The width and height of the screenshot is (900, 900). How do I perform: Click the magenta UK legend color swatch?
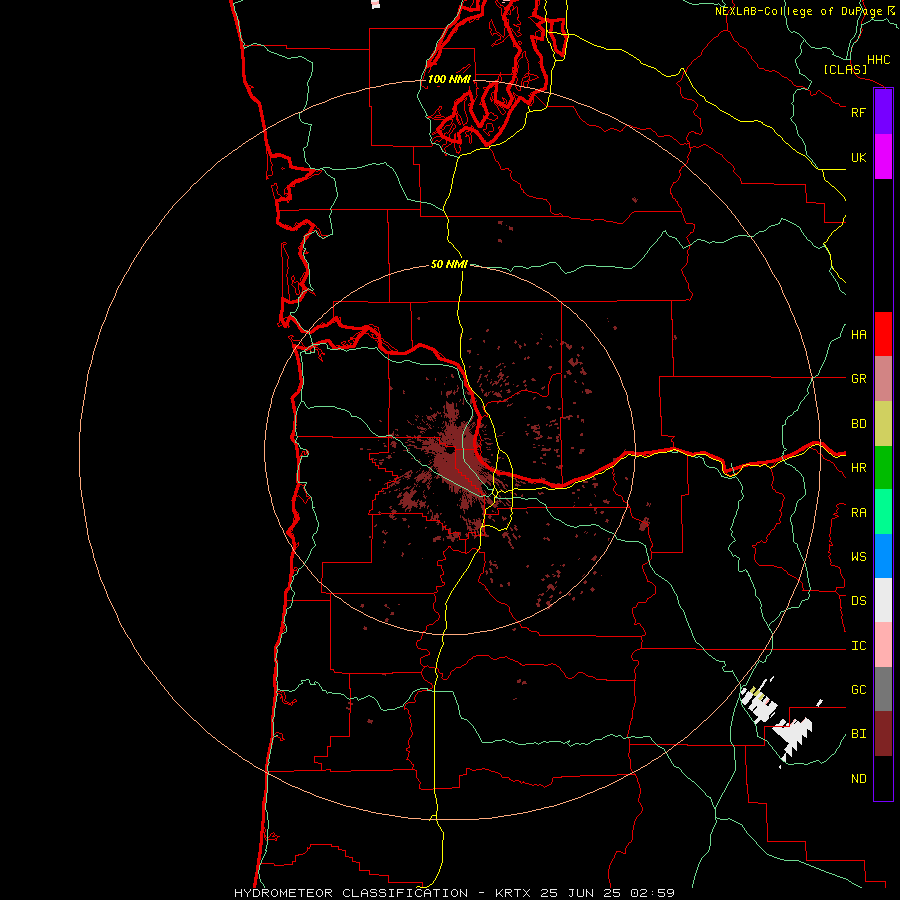(x=883, y=157)
